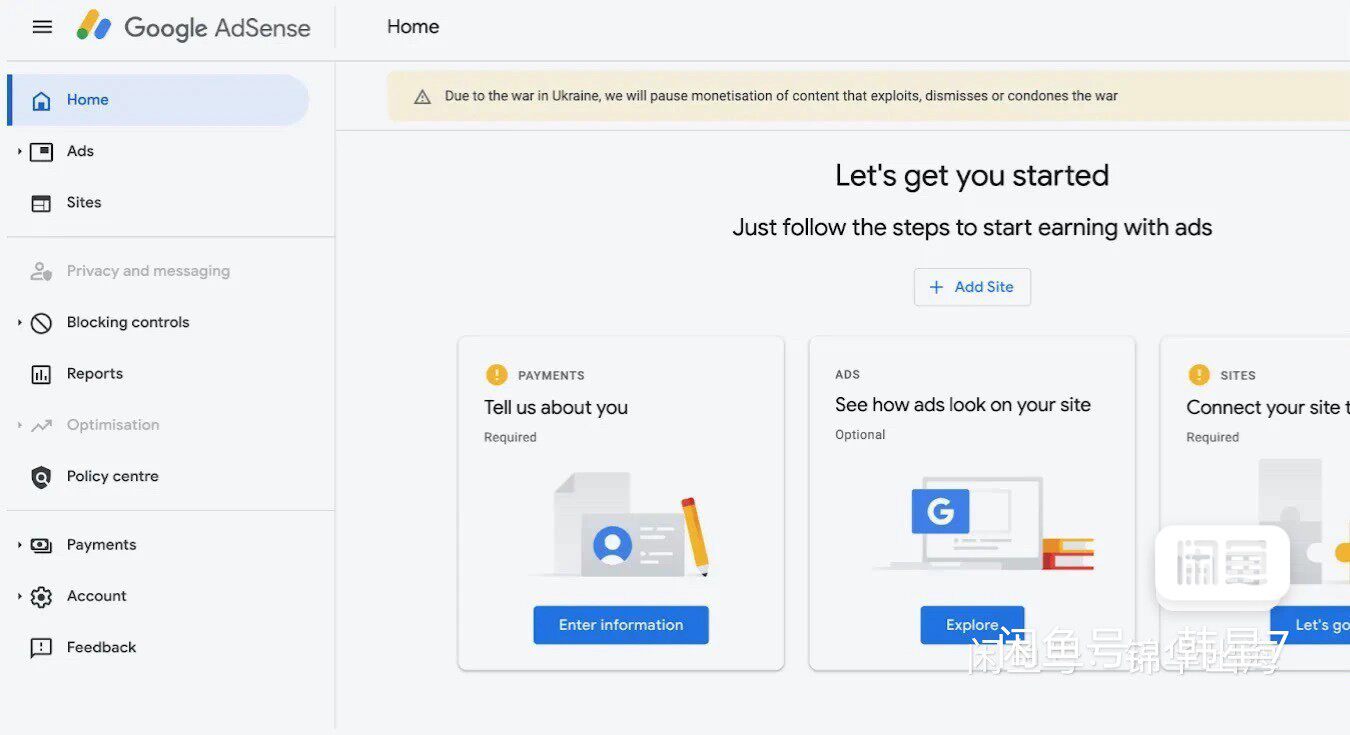Click the Payments money icon
Image resolution: width=1350 pixels, height=735 pixels.
41,545
